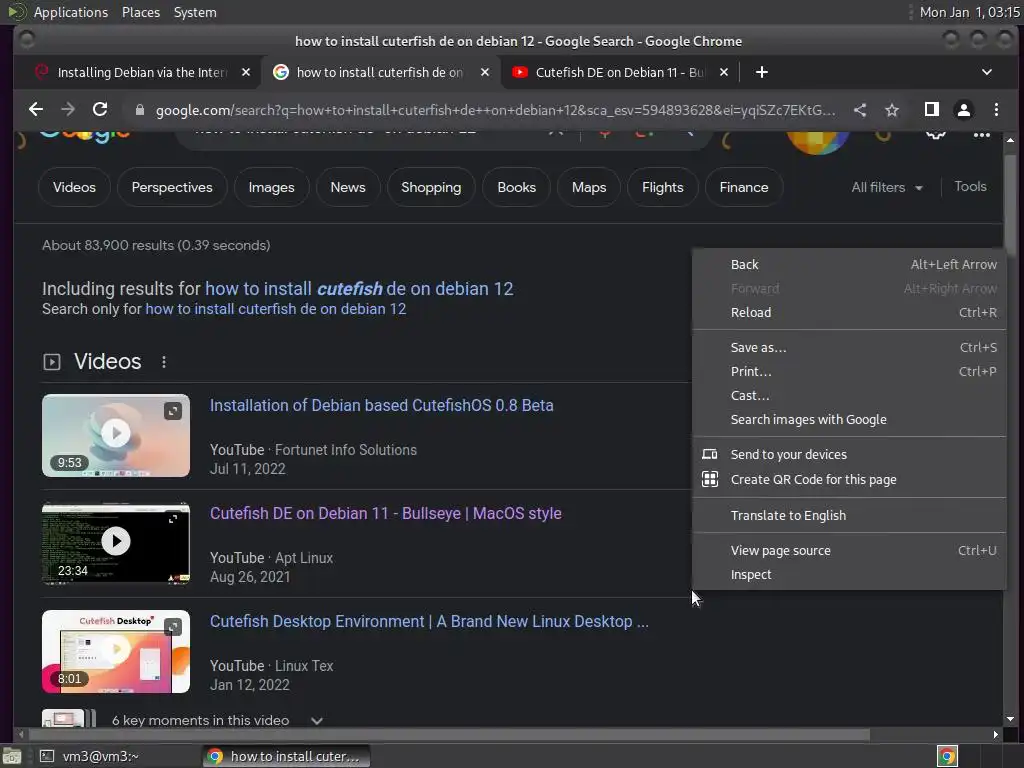
Task: Open the Chrome profile icon
Action: (964, 110)
